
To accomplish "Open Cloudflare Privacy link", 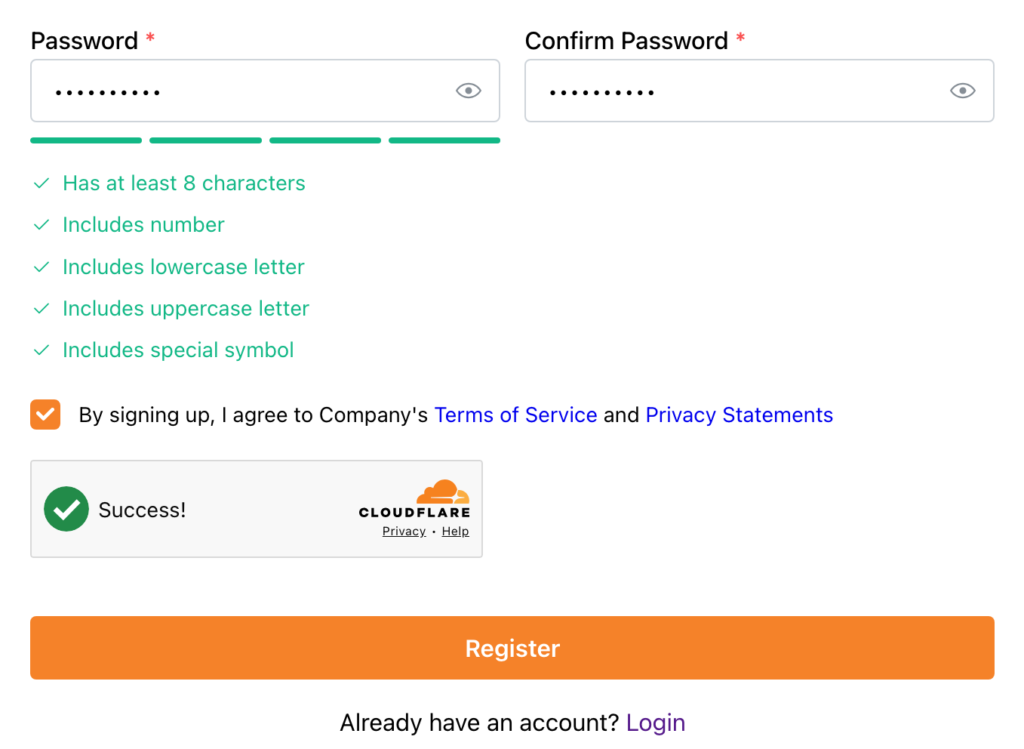I will pyautogui.click(x=404, y=531).
